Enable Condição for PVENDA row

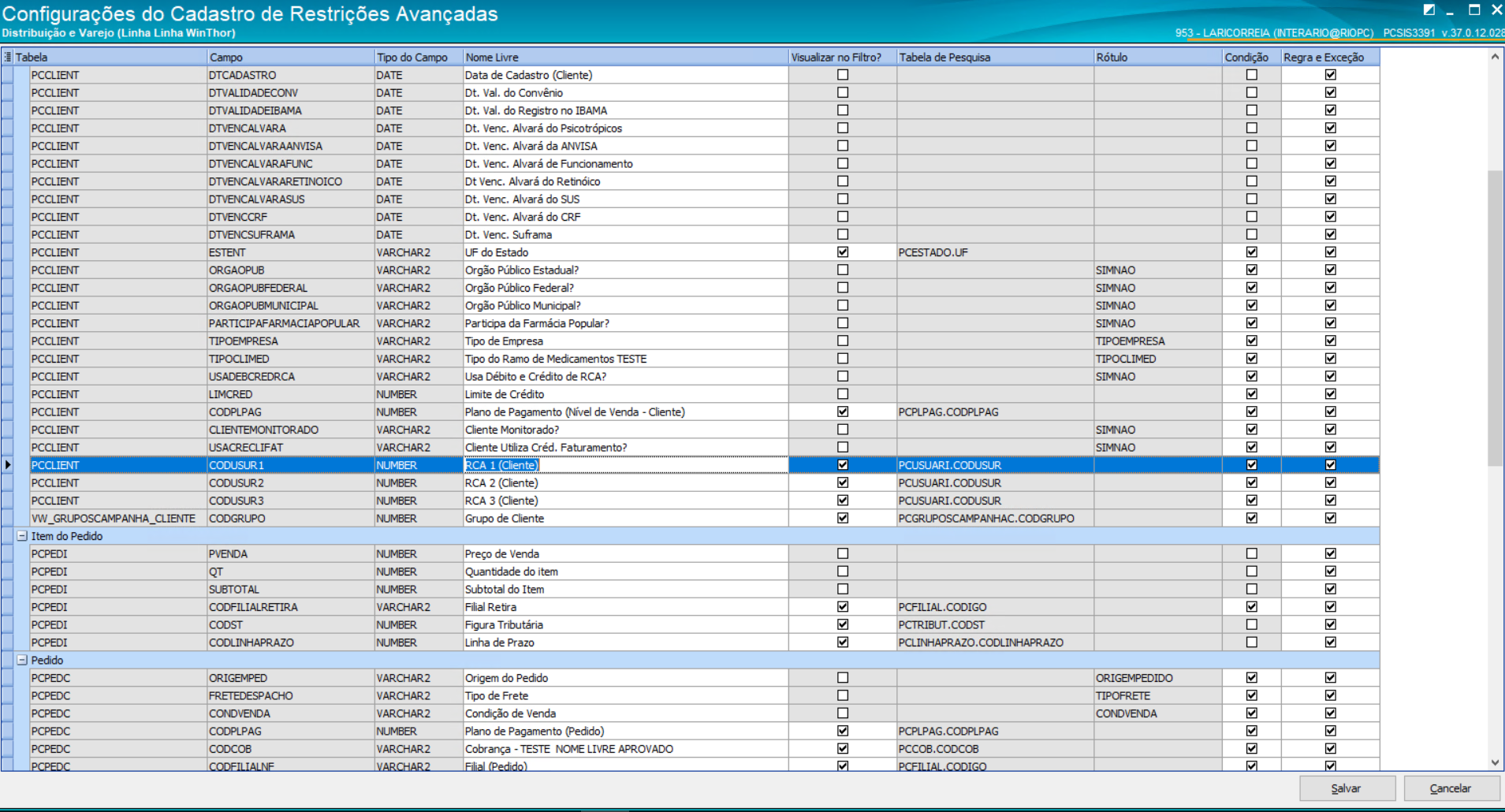1252,553
